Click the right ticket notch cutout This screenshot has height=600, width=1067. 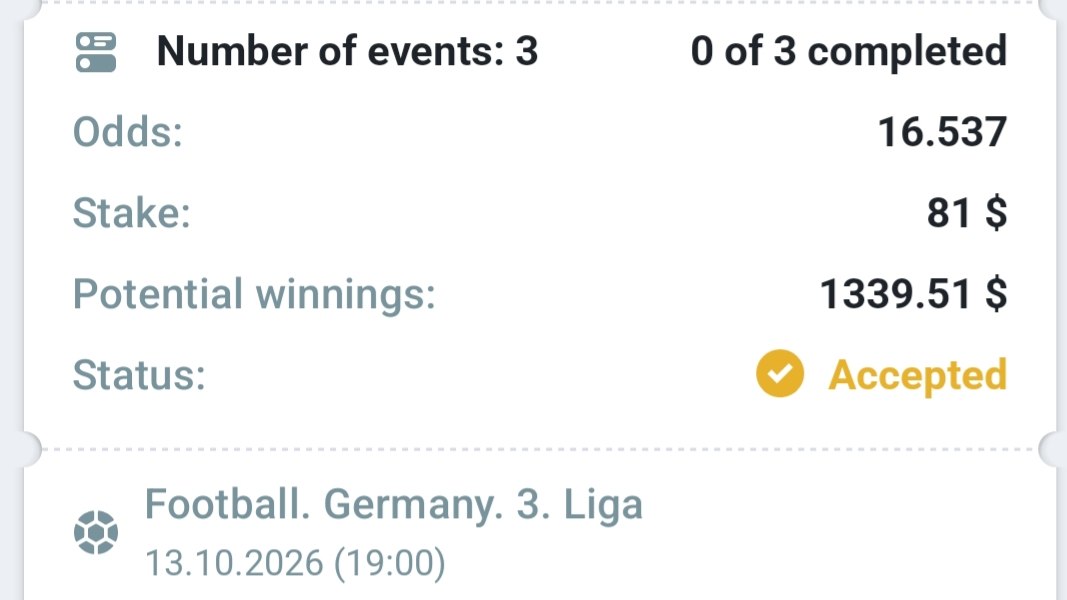pyautogui.click(x=1053, y=449)
